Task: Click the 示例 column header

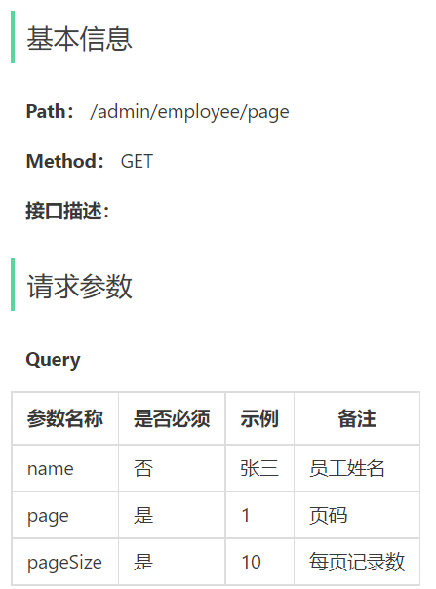Action: click(x=259, y=418)
